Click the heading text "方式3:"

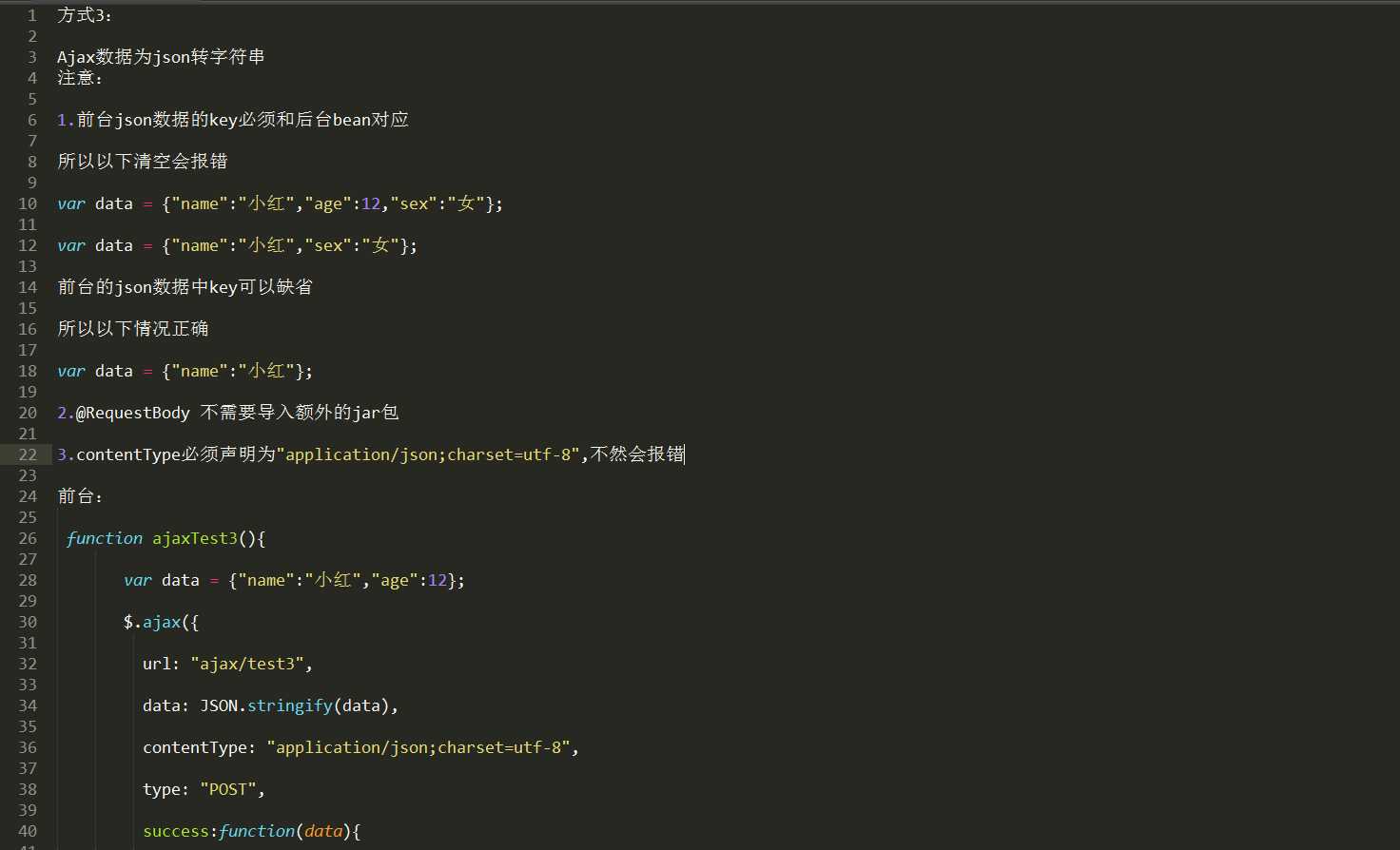coord(85,15)
